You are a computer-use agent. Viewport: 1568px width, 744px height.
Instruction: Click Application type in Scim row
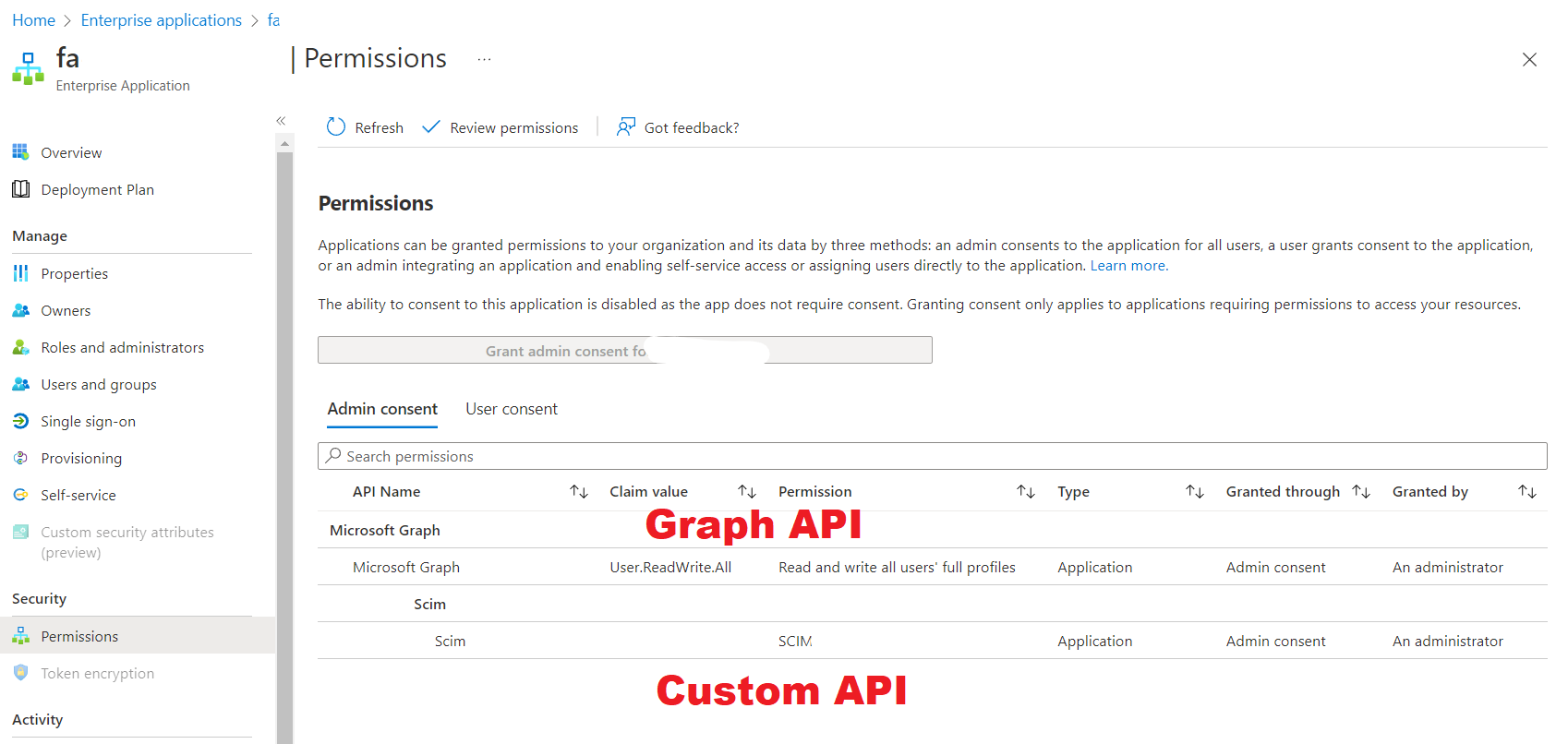(1094, 641)
